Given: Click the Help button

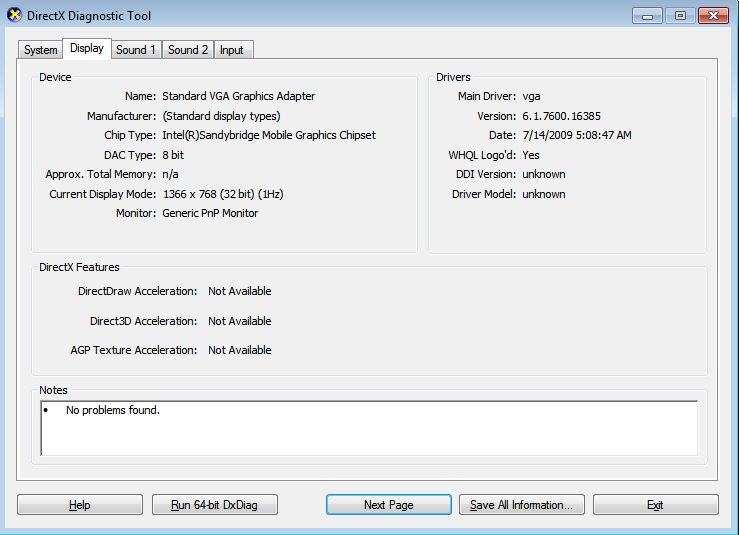Looking at the screenshot, I should tap(80, 505).
